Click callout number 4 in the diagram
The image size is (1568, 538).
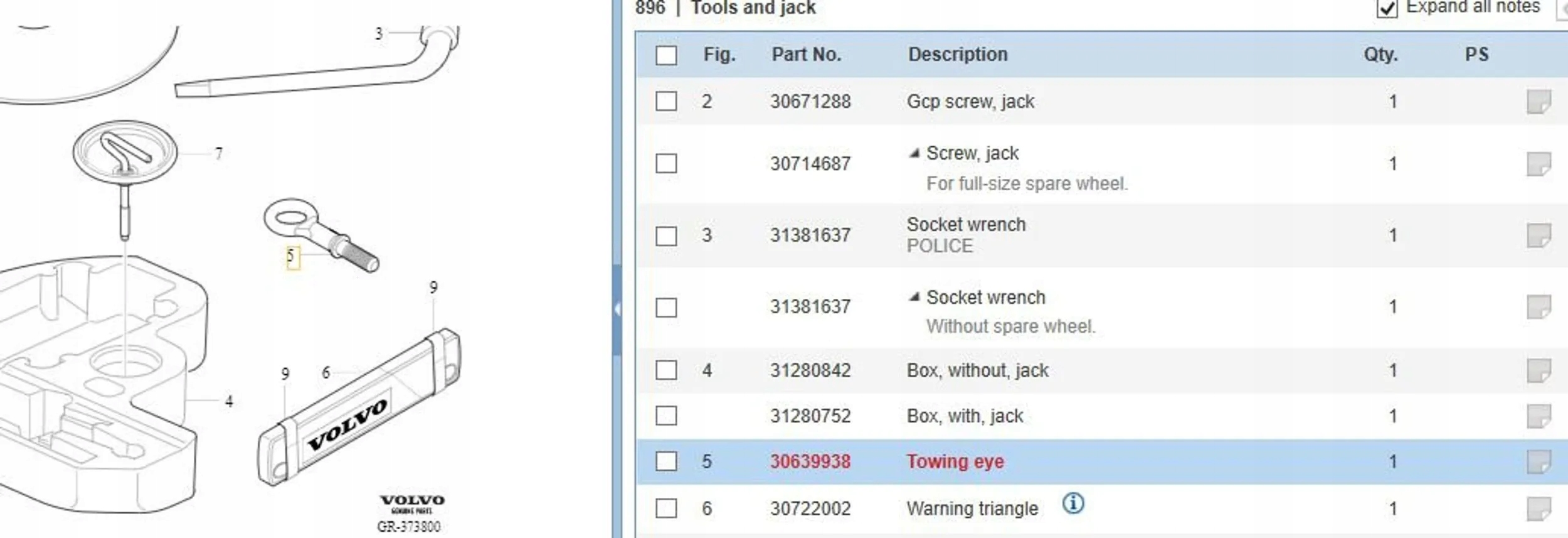(x=229, y=401)
